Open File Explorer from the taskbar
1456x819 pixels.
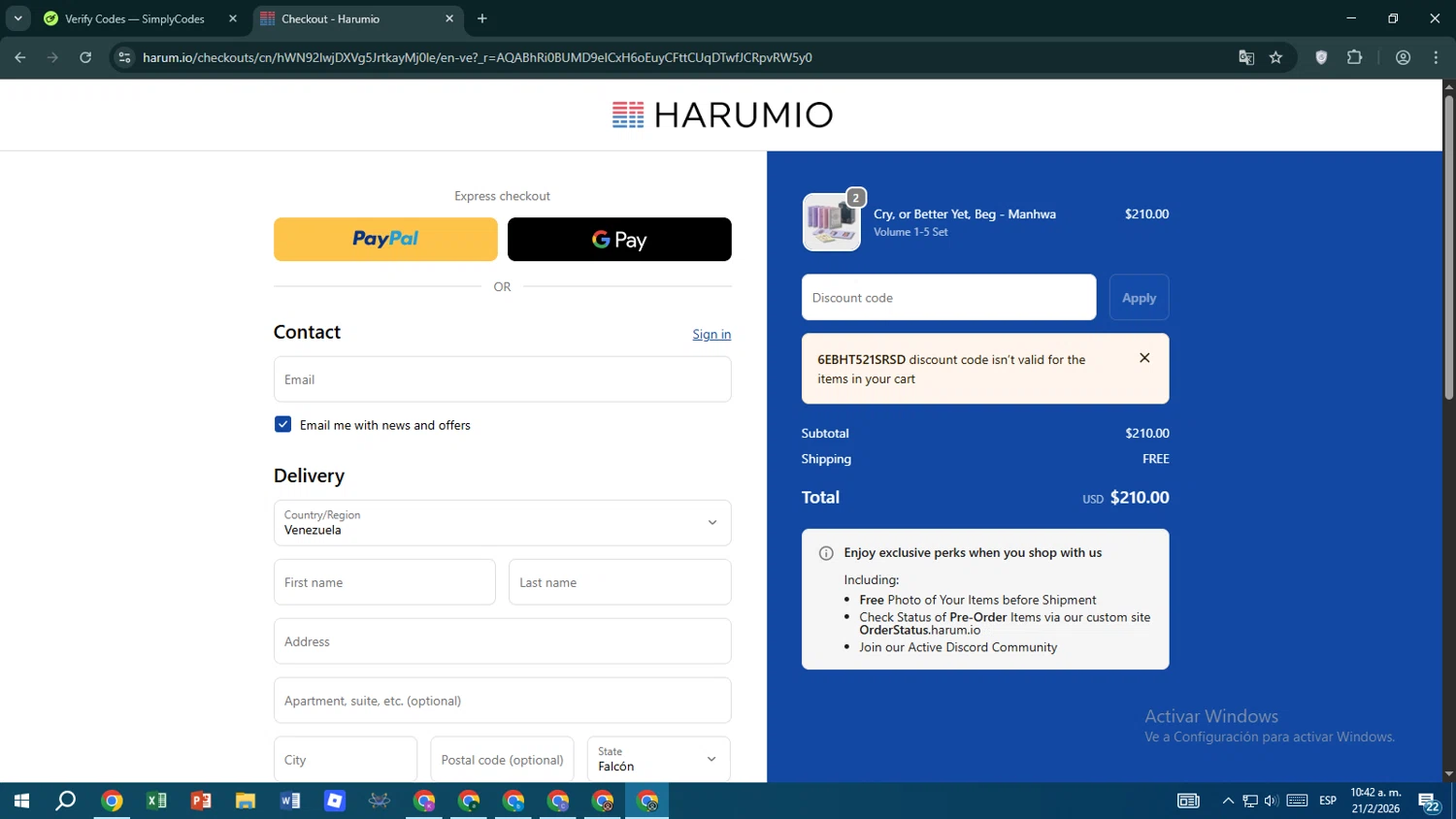[x=246, y=801]
